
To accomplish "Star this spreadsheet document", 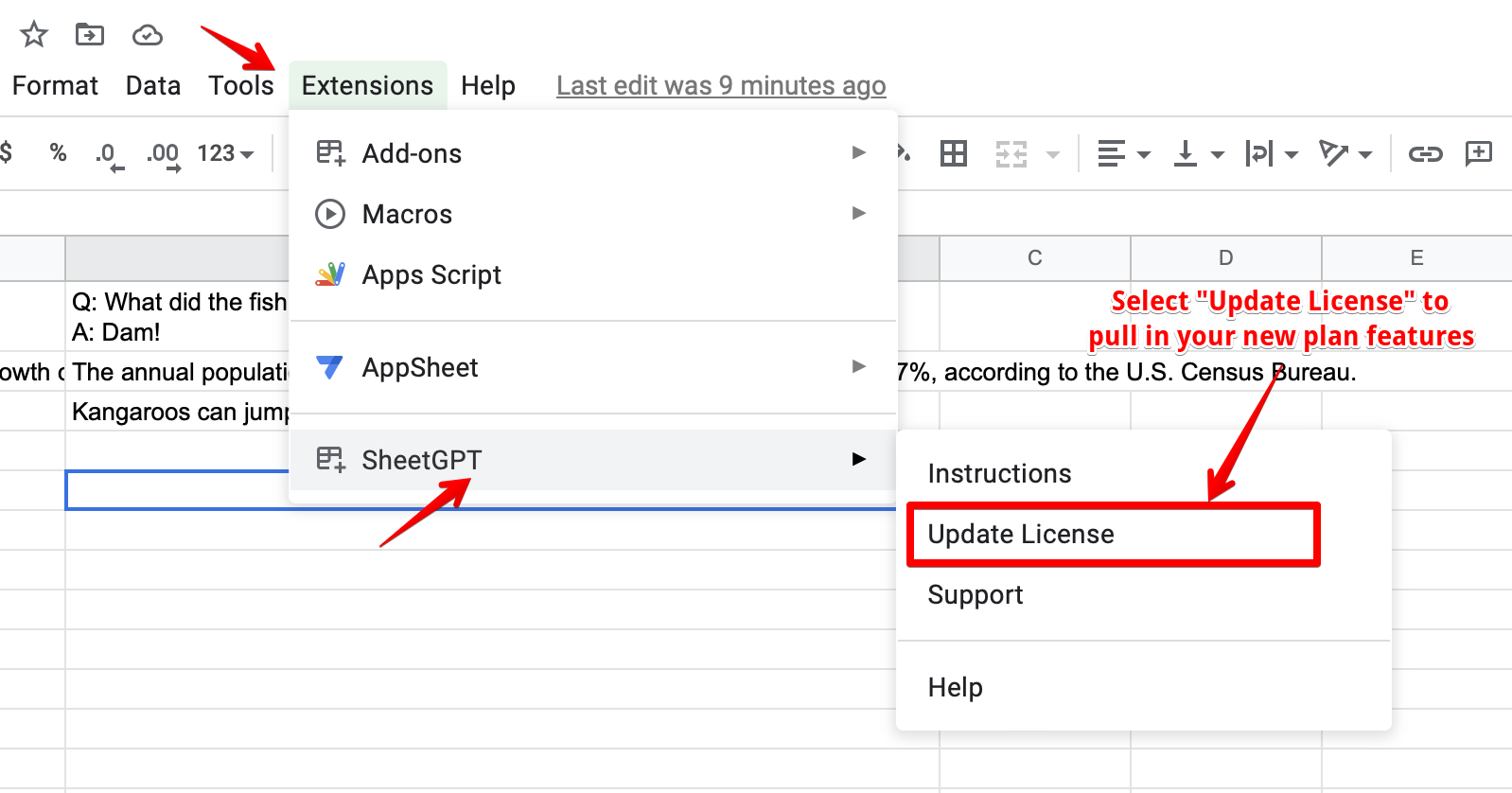I will click(x=34, y=35).
